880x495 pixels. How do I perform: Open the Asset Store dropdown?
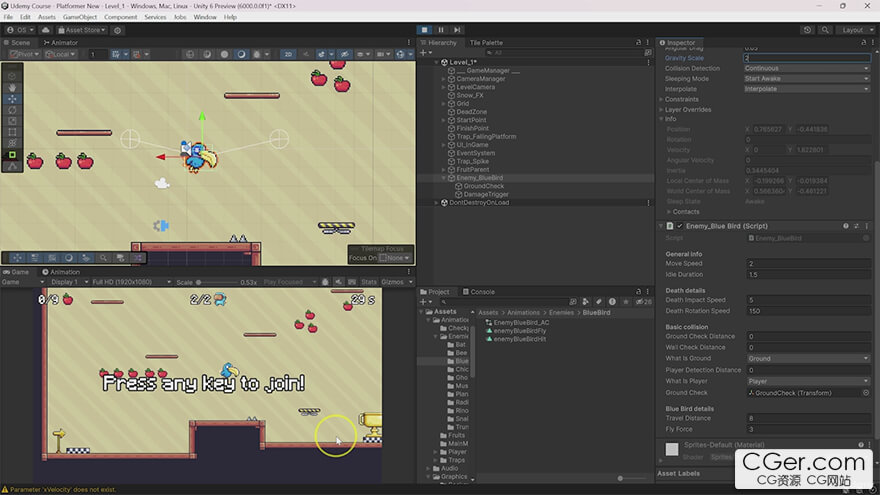coord(81,30)
